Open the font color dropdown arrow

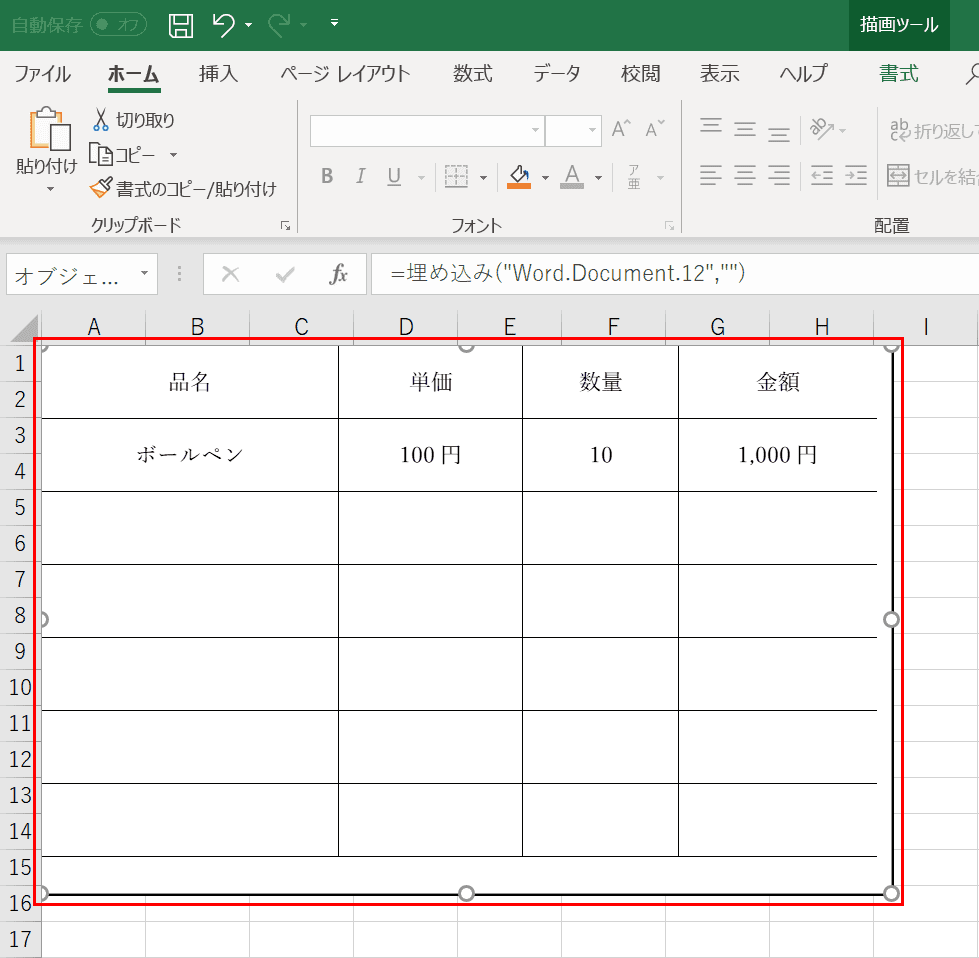point(598,178)
